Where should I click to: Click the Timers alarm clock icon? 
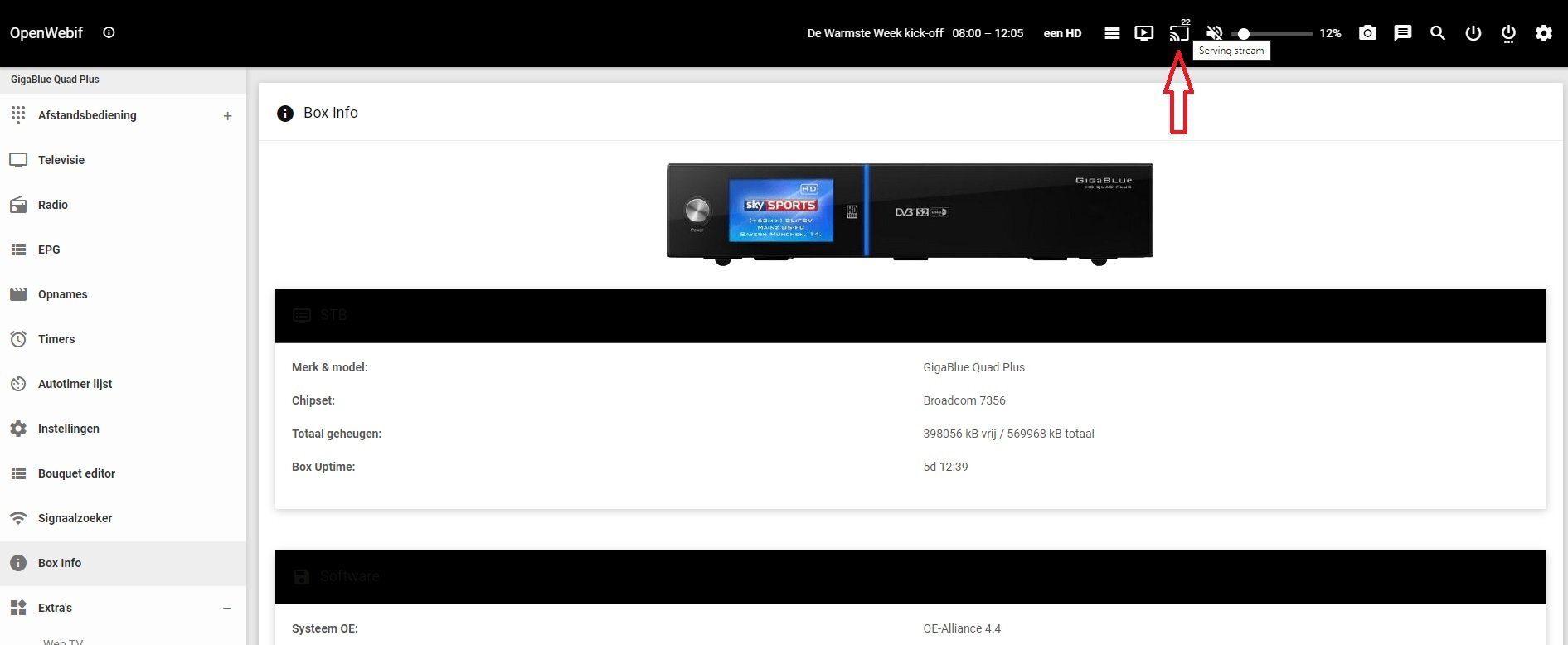pos(18,339)
